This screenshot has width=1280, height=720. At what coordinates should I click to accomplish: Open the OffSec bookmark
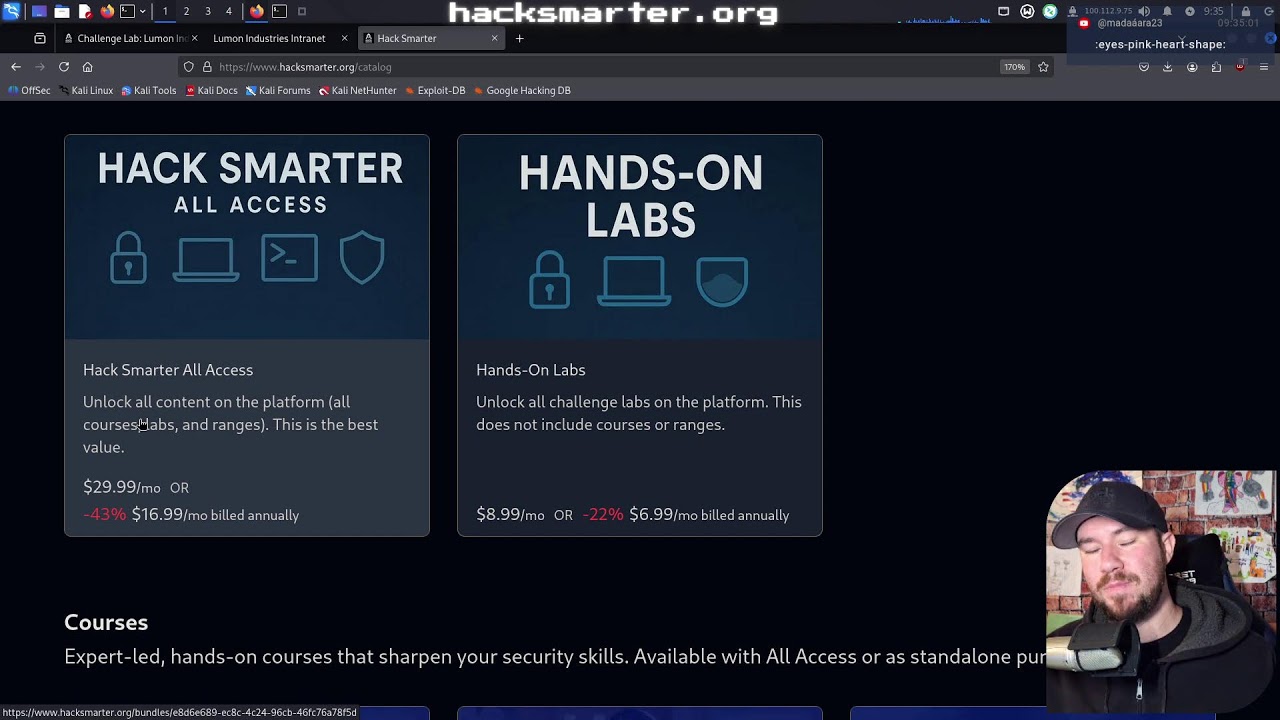29,90
